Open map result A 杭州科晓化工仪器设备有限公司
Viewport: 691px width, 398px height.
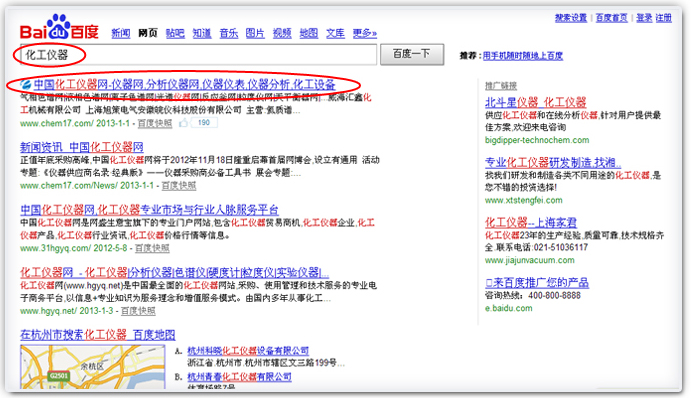pyautogui.click(x=248, y=351)
